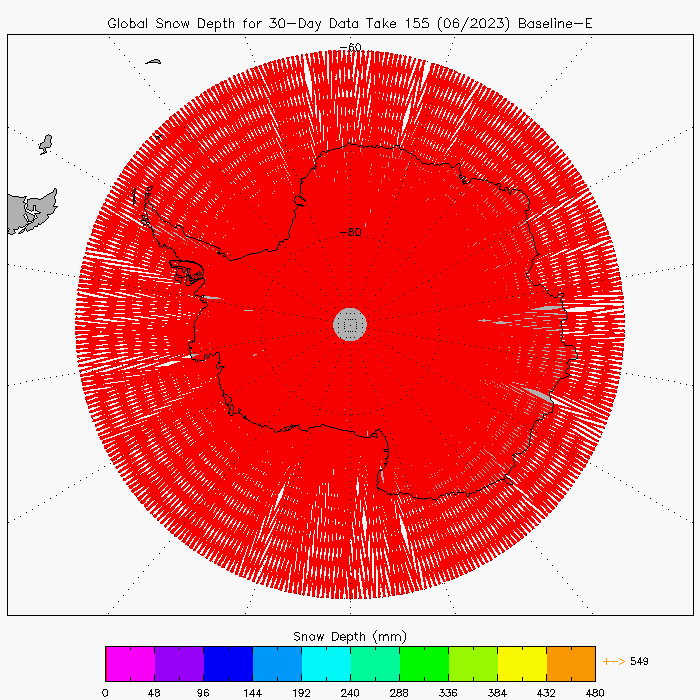Click the gray polar data gap circle

pyautogui.click(x=350, y=324)
